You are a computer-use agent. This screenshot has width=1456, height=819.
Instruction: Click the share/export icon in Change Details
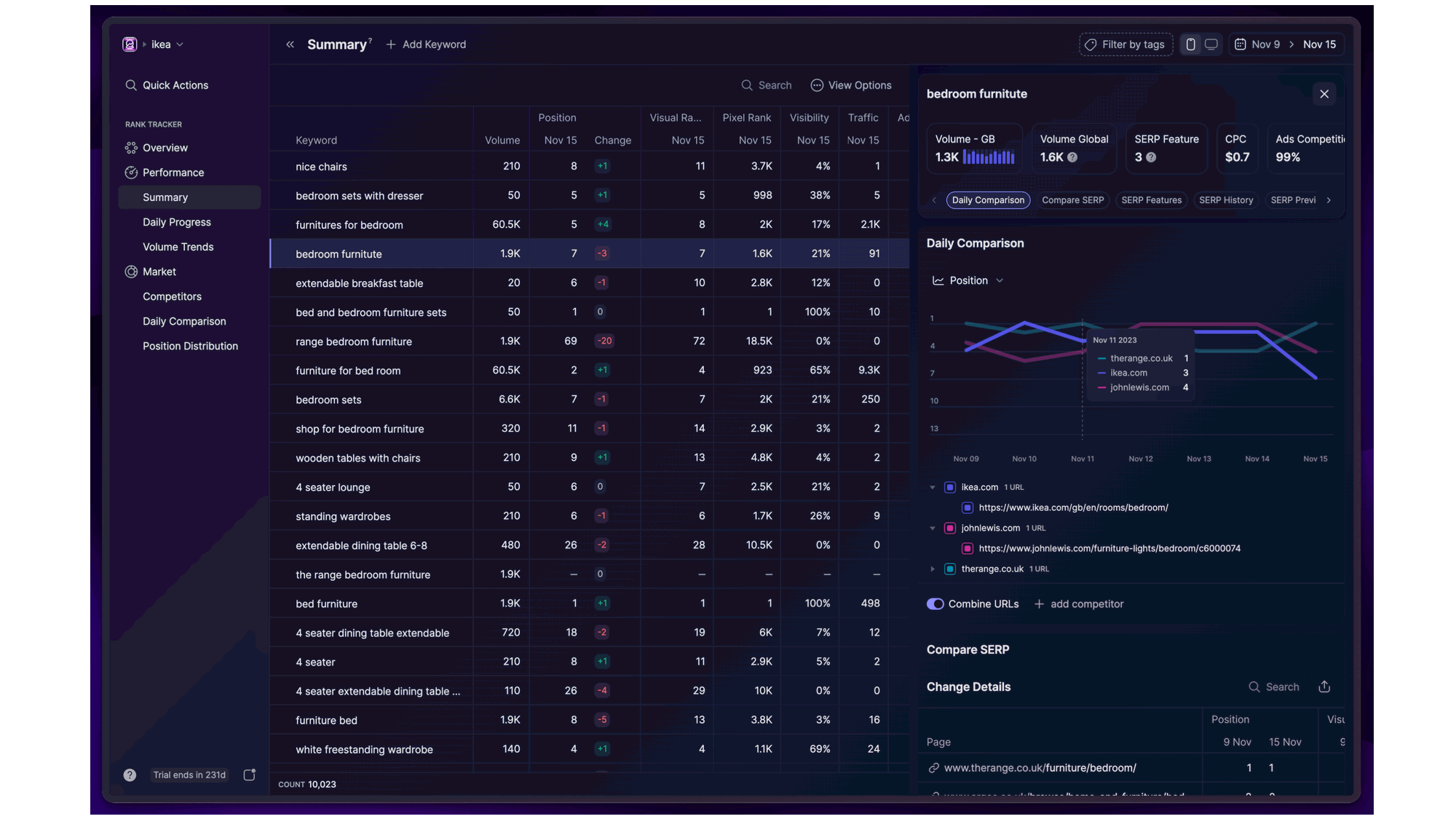(x=1325, y=688)
